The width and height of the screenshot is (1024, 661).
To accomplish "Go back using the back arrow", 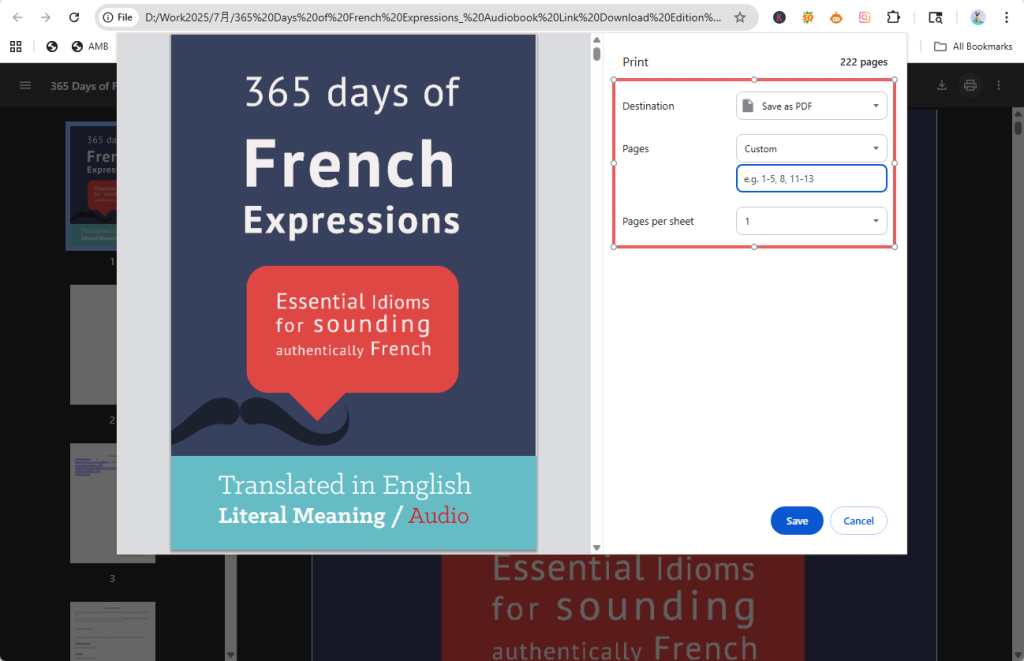I will tap(16, 17).
